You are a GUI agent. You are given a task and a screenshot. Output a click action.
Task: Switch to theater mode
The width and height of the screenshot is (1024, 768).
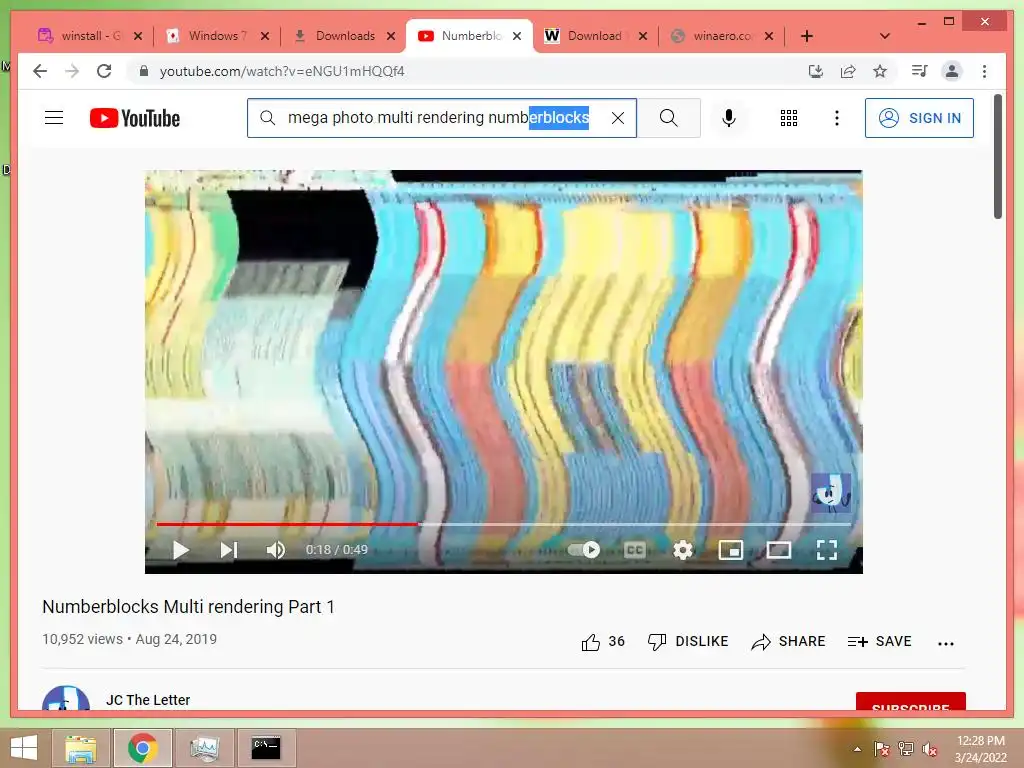[x=779, y=550]
